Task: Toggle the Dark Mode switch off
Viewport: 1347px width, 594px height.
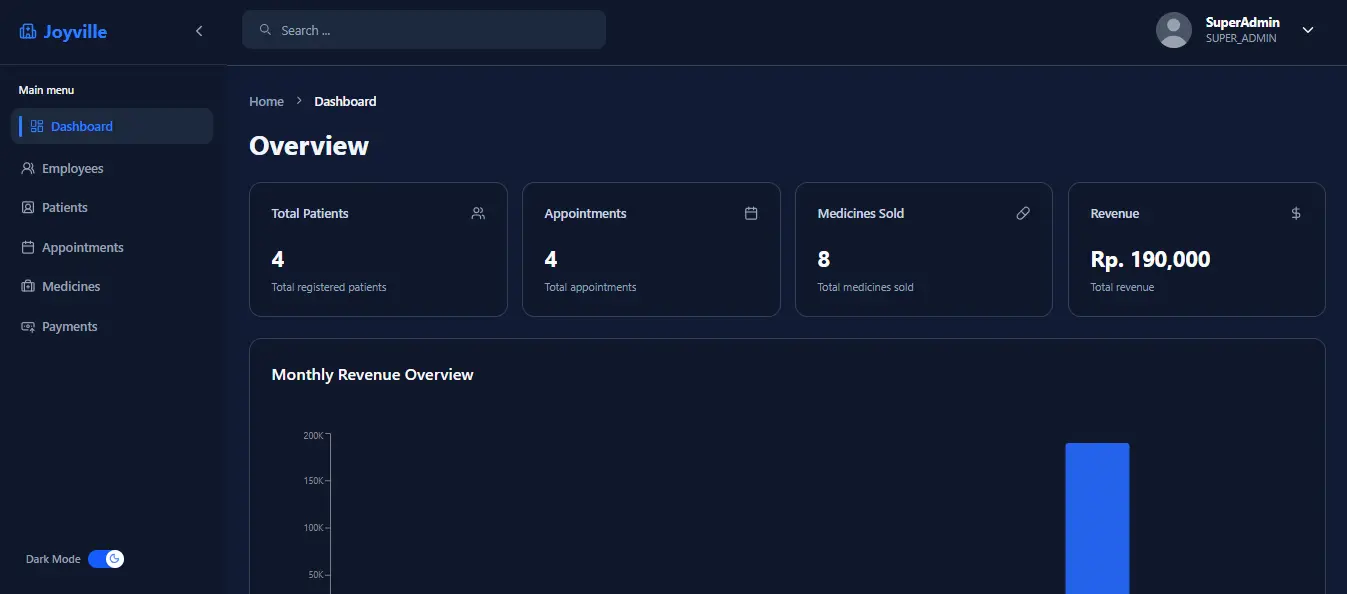Action: coord(106,559)
